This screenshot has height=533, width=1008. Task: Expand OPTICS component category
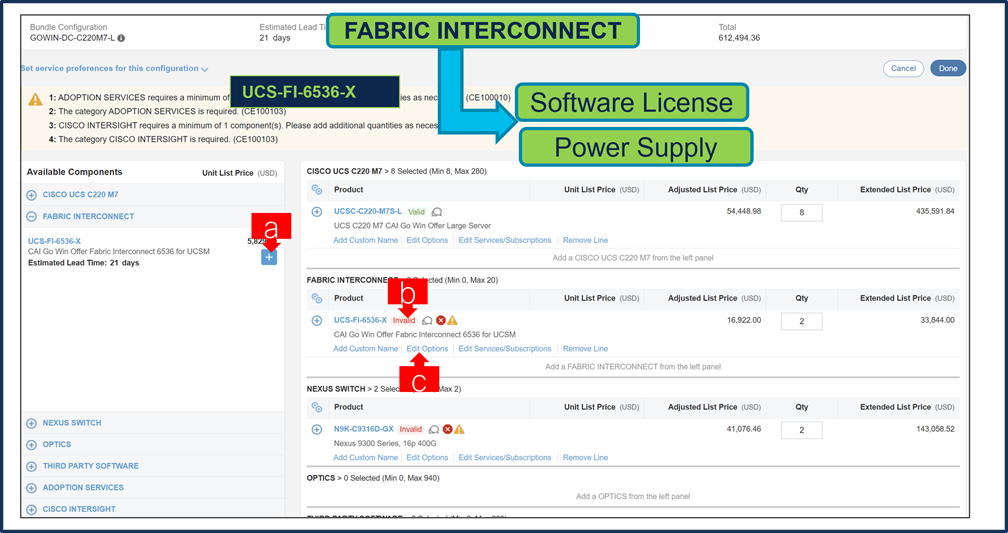click(x=32, y=445)
